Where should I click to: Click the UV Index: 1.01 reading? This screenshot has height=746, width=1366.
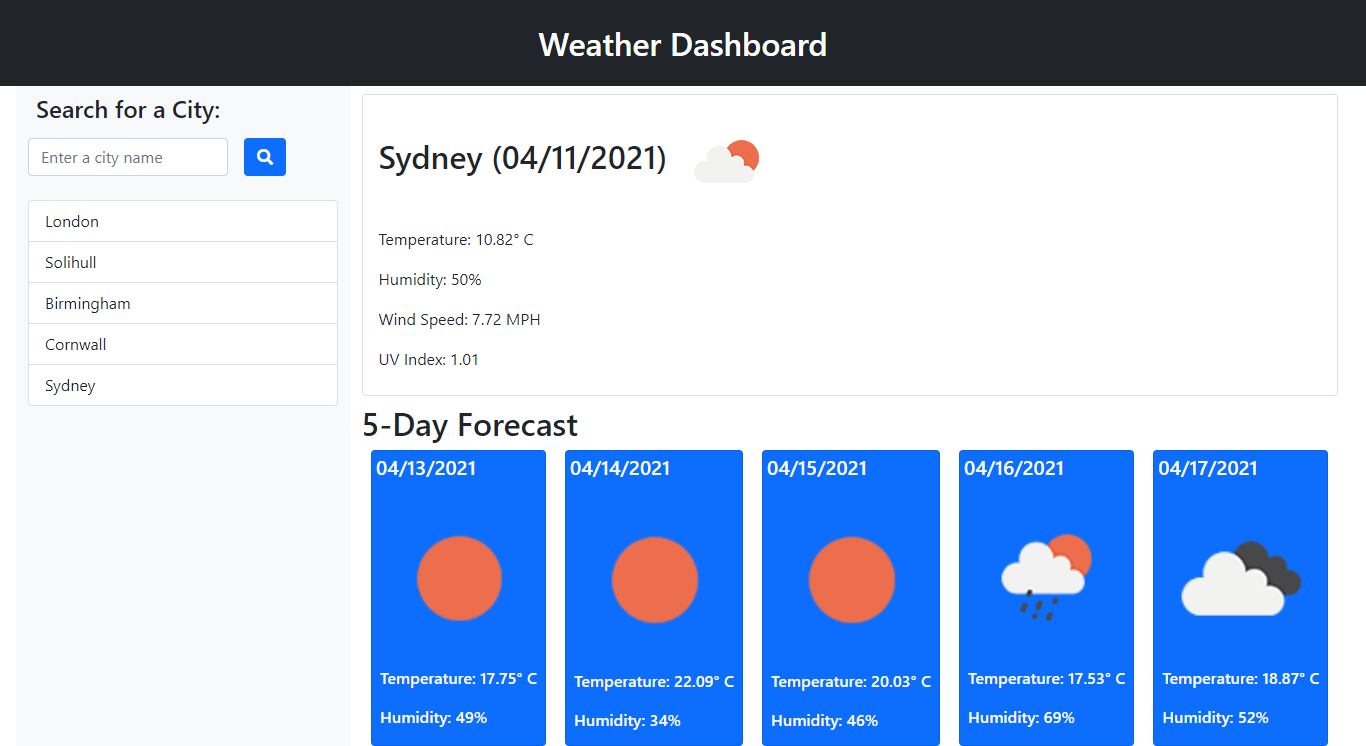coord(428,359)
